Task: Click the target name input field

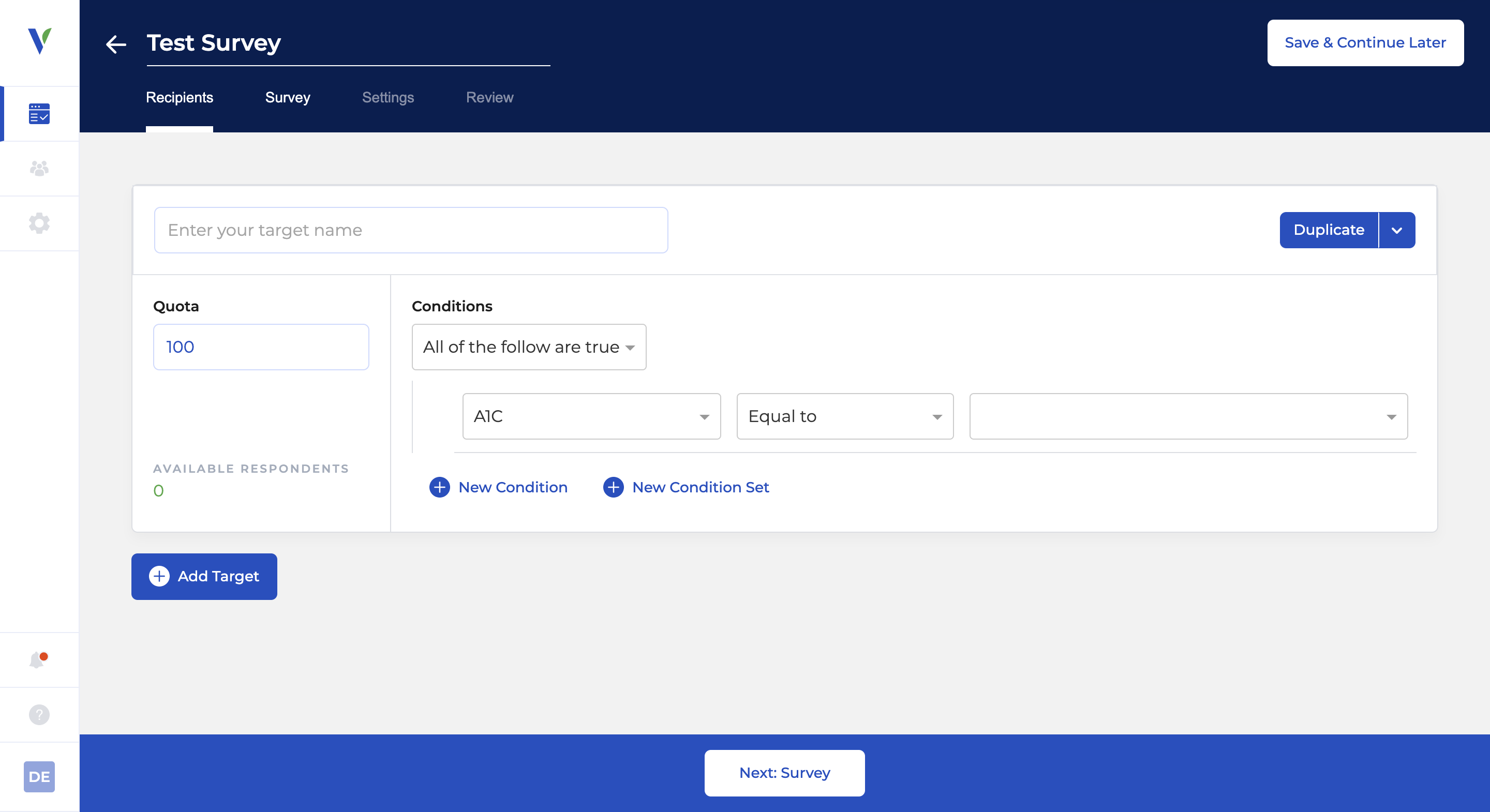Action: tap(411, 230)
